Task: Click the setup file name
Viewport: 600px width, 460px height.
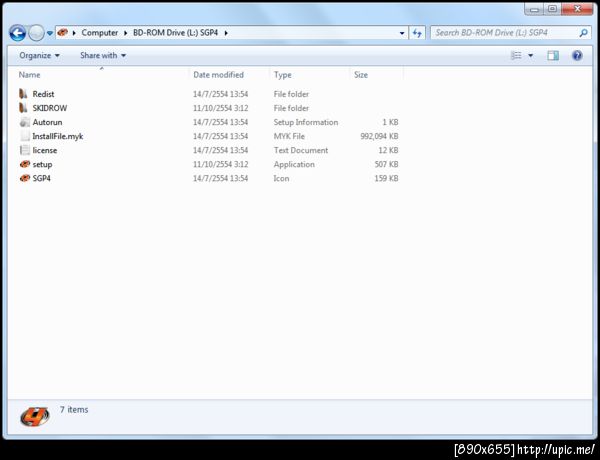Action: (x=42, y=165)
